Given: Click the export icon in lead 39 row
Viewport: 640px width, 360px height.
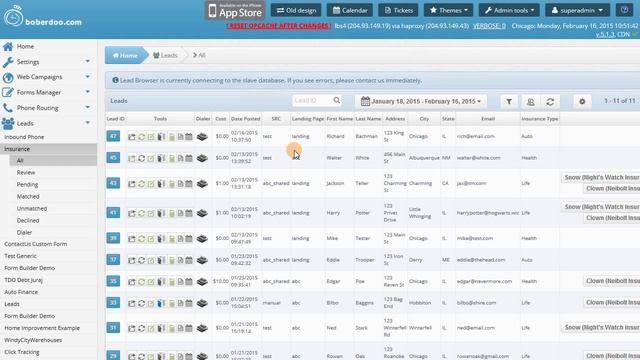Looking at the screenshot, I should [131, 239].
